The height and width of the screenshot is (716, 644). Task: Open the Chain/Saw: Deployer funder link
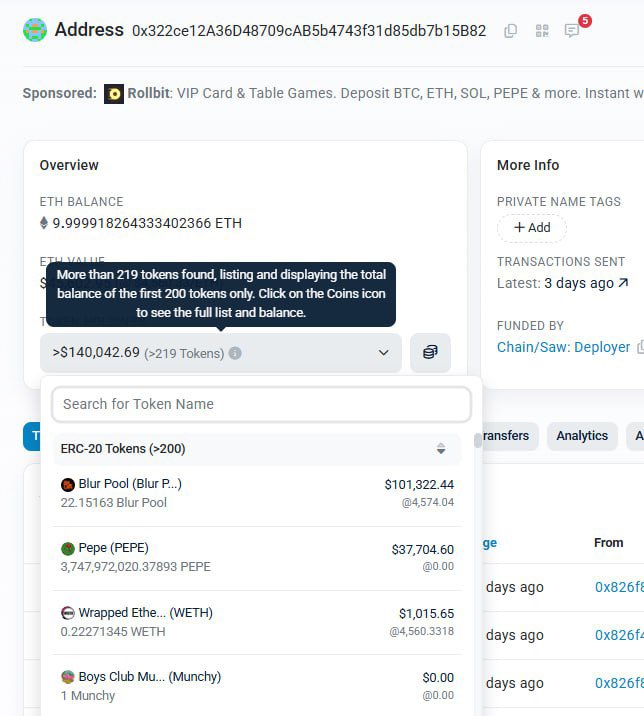pyautogui.click(x=563, y=347)
